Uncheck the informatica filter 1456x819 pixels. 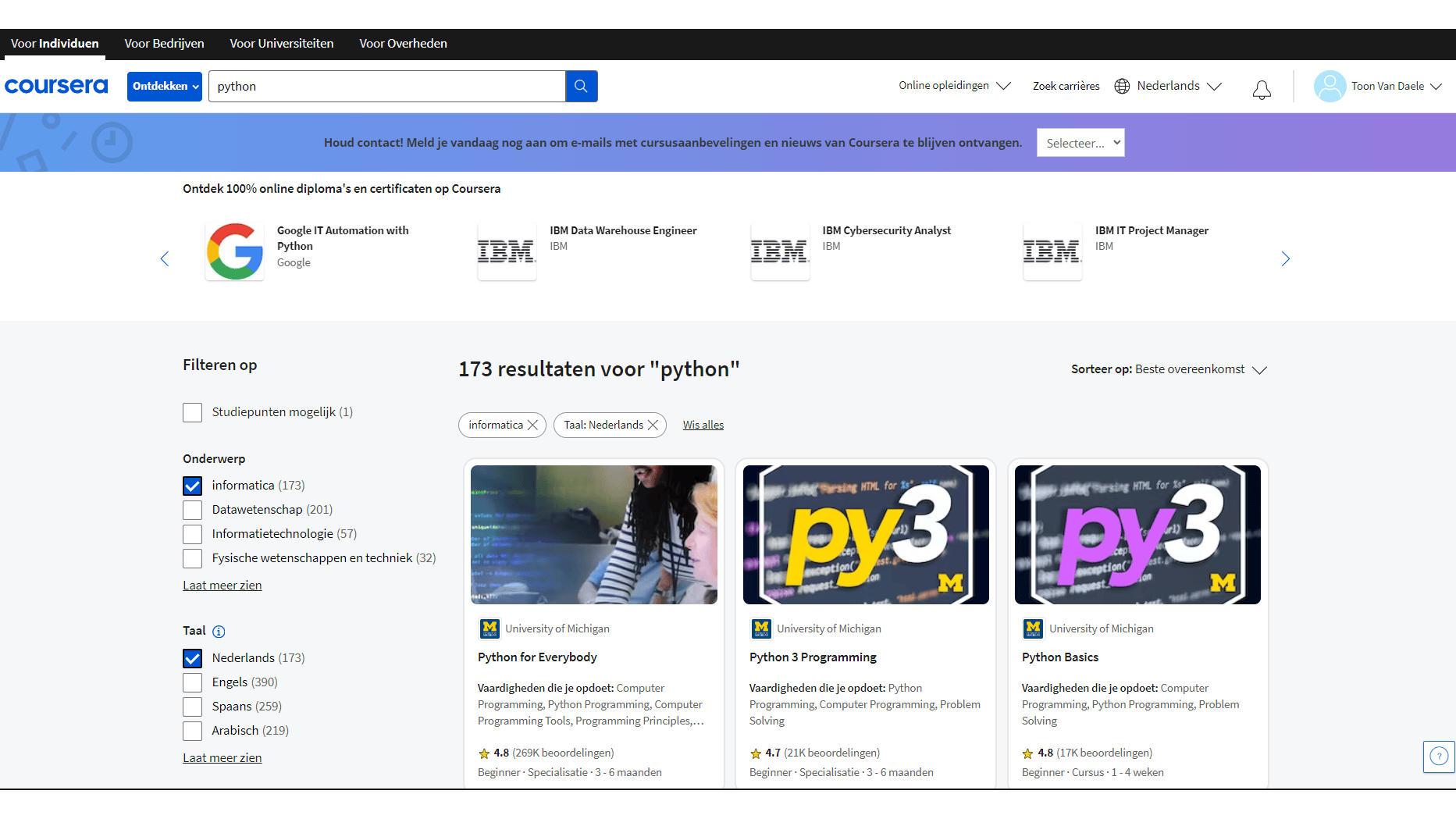click(x=192, y=485)
